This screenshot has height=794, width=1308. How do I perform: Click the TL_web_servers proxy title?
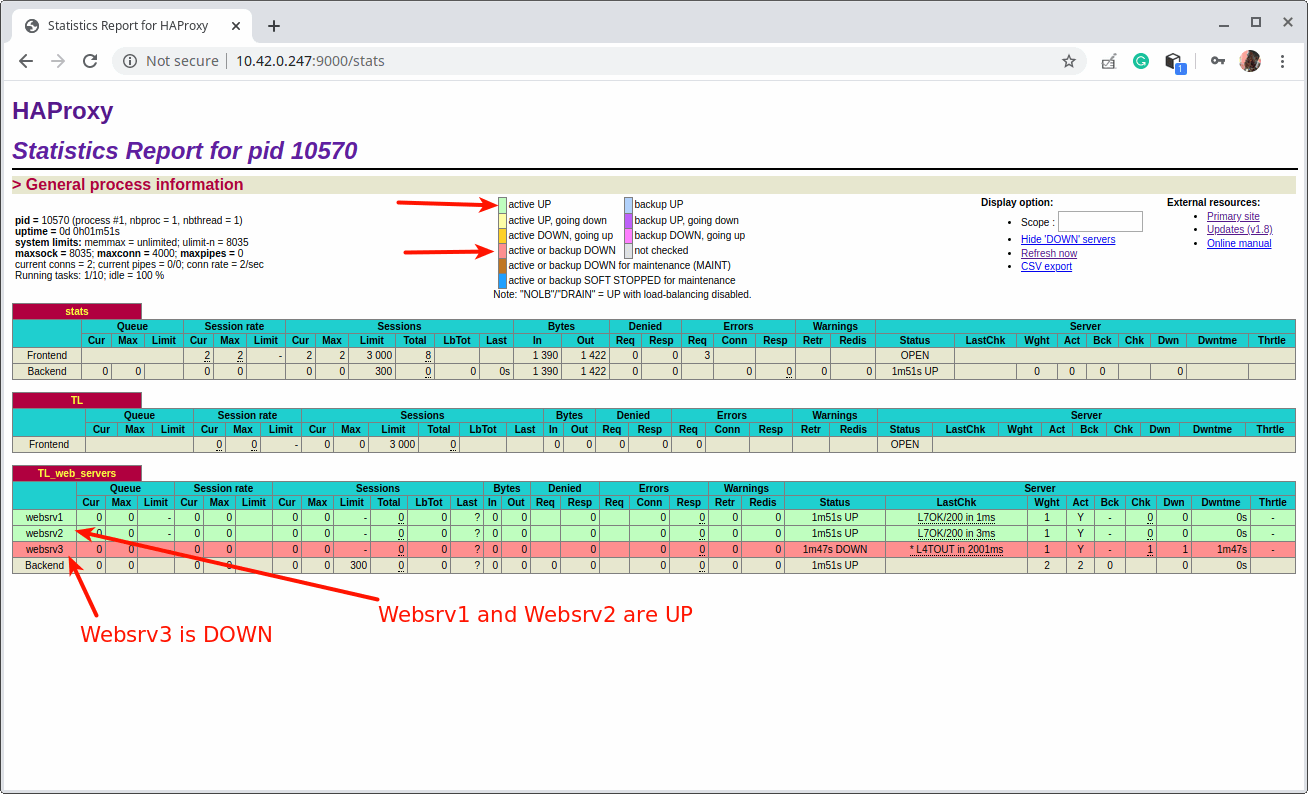coord(77,473)
